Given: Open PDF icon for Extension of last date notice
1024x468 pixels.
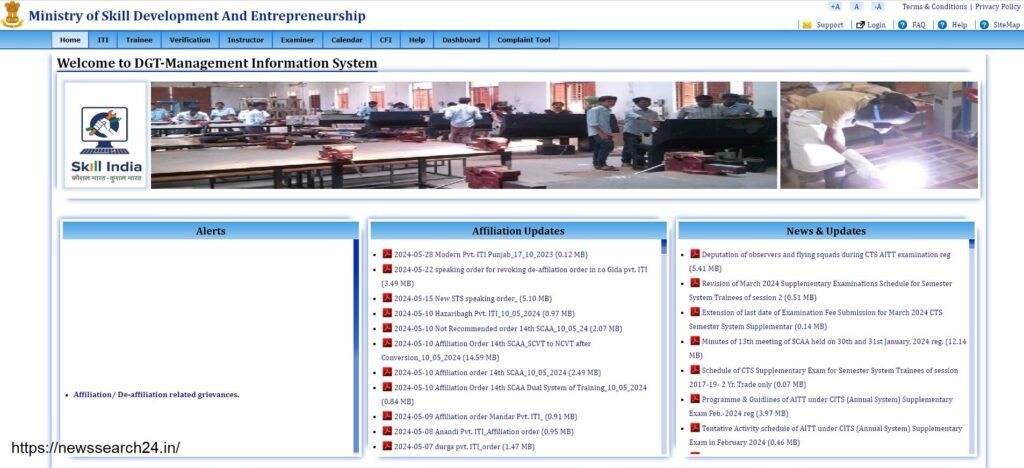Looking at the screenshot, I should 695,312.
